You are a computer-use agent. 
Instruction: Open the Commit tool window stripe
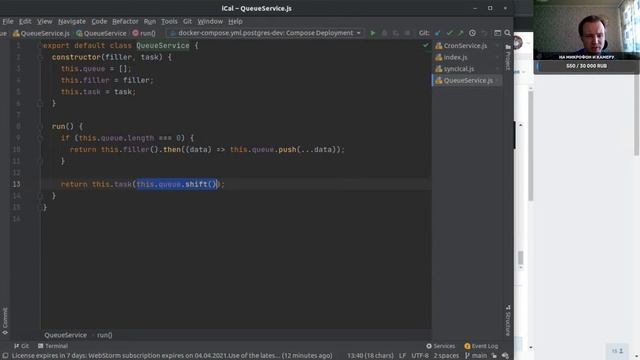coord(5,321)
